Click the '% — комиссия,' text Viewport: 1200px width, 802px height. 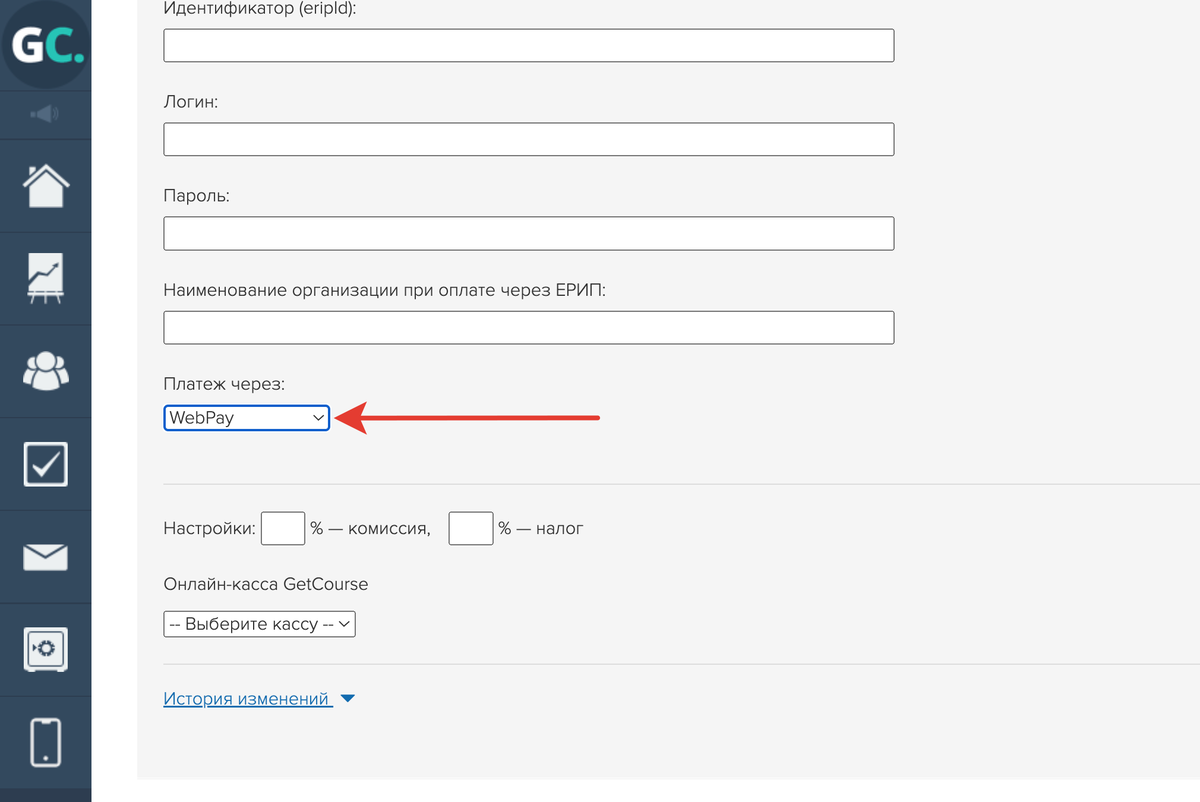coord(370,528)
